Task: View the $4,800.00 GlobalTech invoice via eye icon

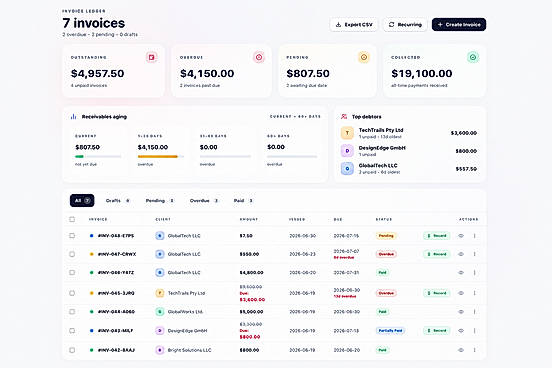Action: pyautogui.click(x=461, y=273)
